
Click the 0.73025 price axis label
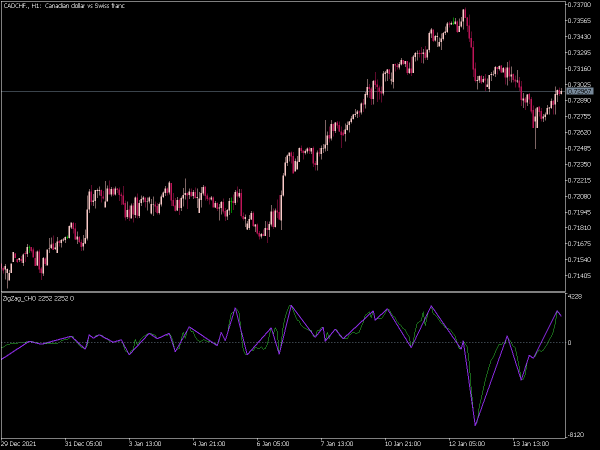click(580, 85)
